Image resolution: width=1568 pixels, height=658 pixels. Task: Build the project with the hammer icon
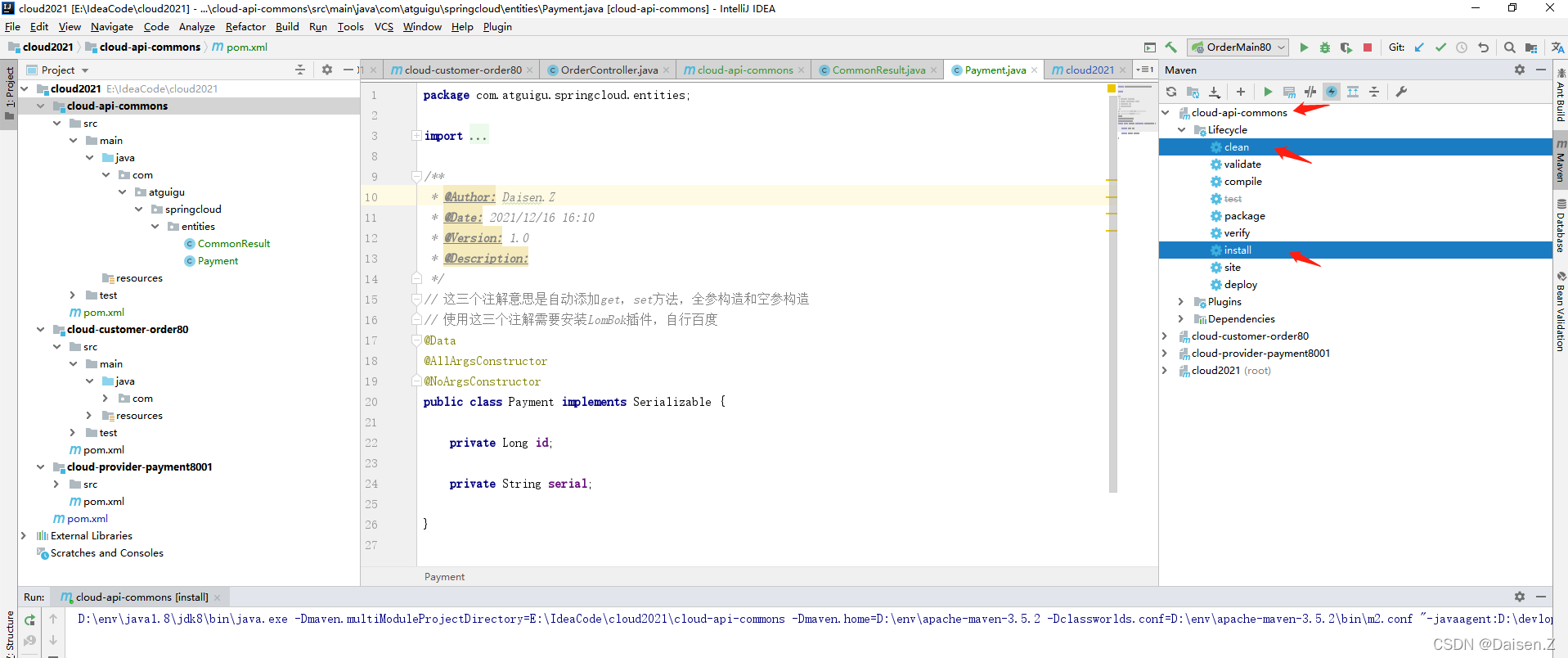pos(1170,47)
